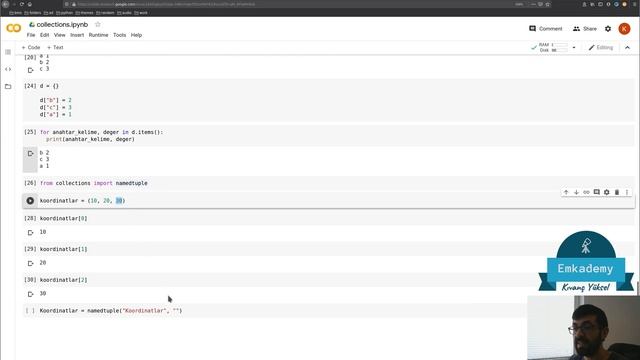The width and height of the screenshot is (640, 360).
Task: Share the notebook
Action: (x=584, y=29)
